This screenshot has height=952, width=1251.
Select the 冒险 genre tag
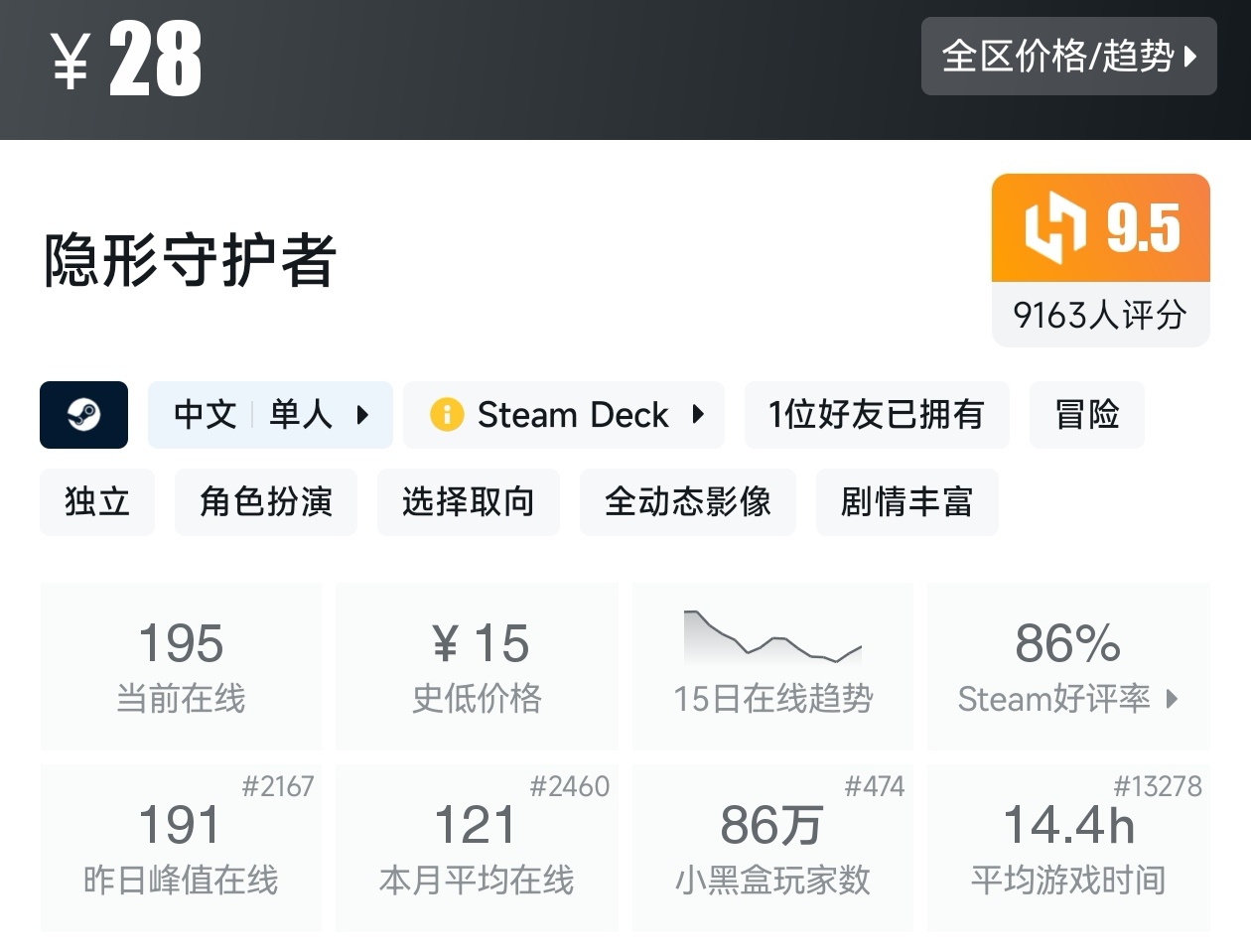(x=1087, y=415)
